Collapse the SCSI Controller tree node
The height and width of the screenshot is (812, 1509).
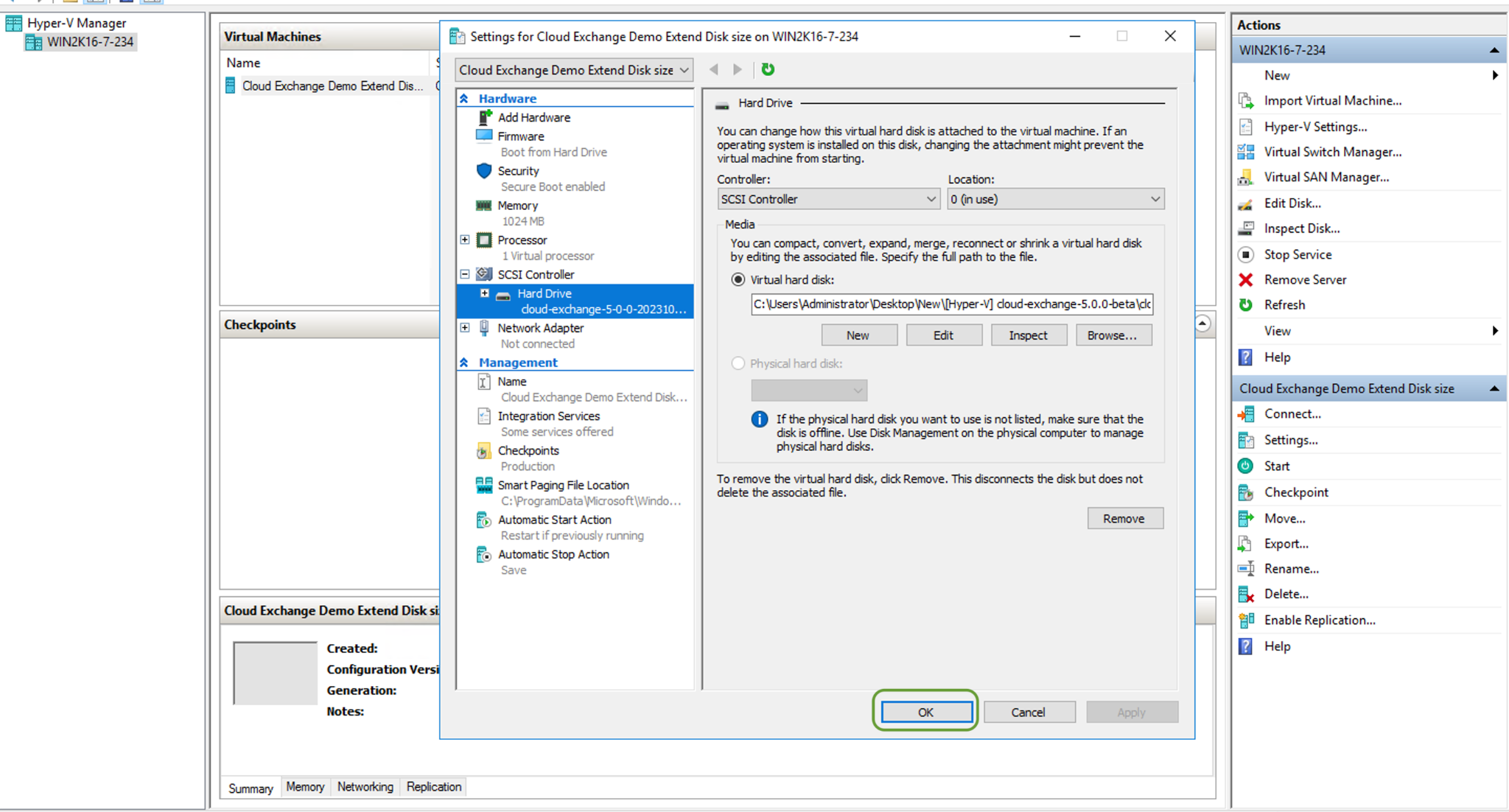(465, 274)
